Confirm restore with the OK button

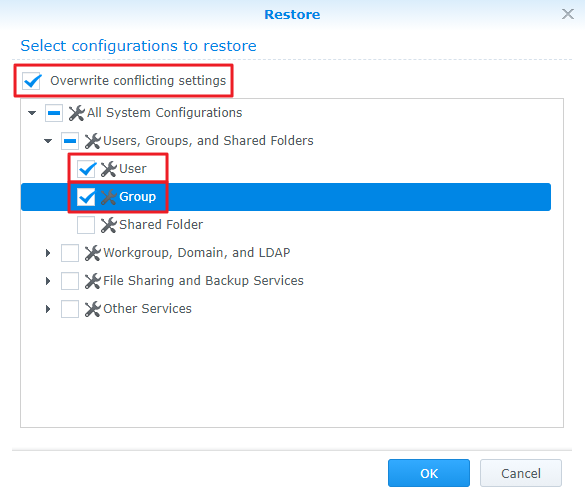[x=429, y=473]
